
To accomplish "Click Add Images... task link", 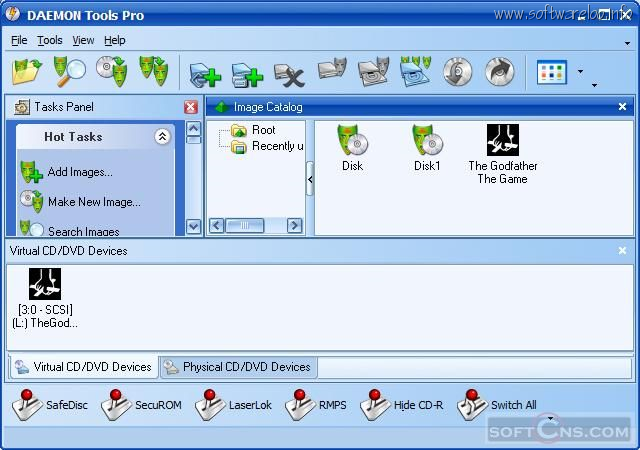I will [80, 172].
